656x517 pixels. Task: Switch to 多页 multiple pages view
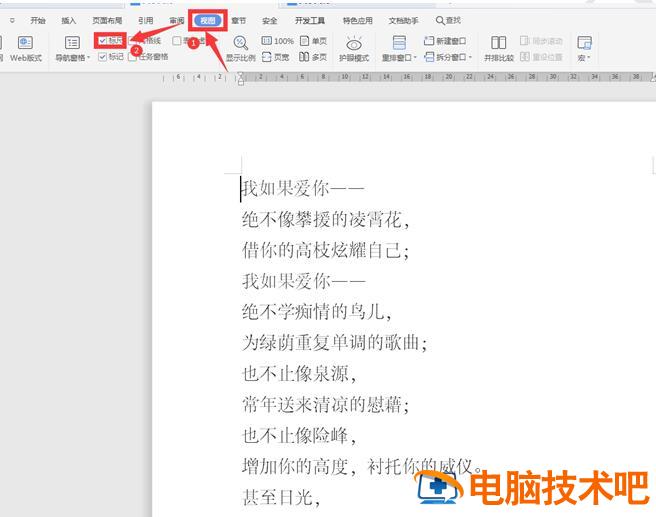(313, 57)
